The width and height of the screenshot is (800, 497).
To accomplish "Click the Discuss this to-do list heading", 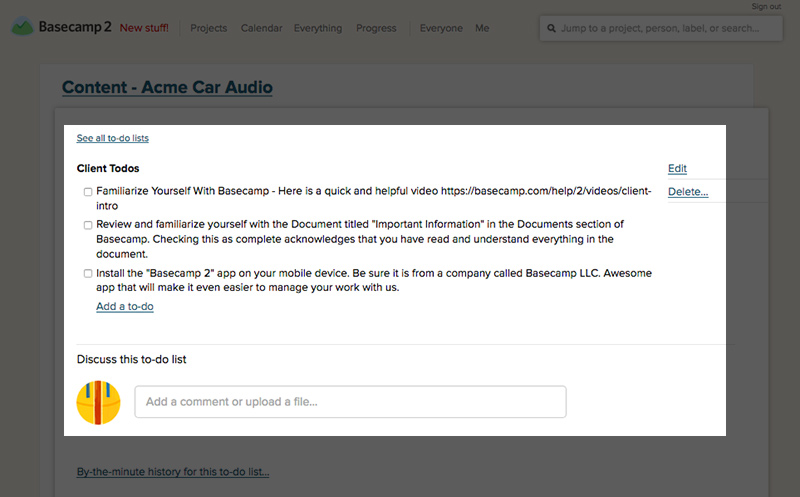I will [x=132, y=359].
